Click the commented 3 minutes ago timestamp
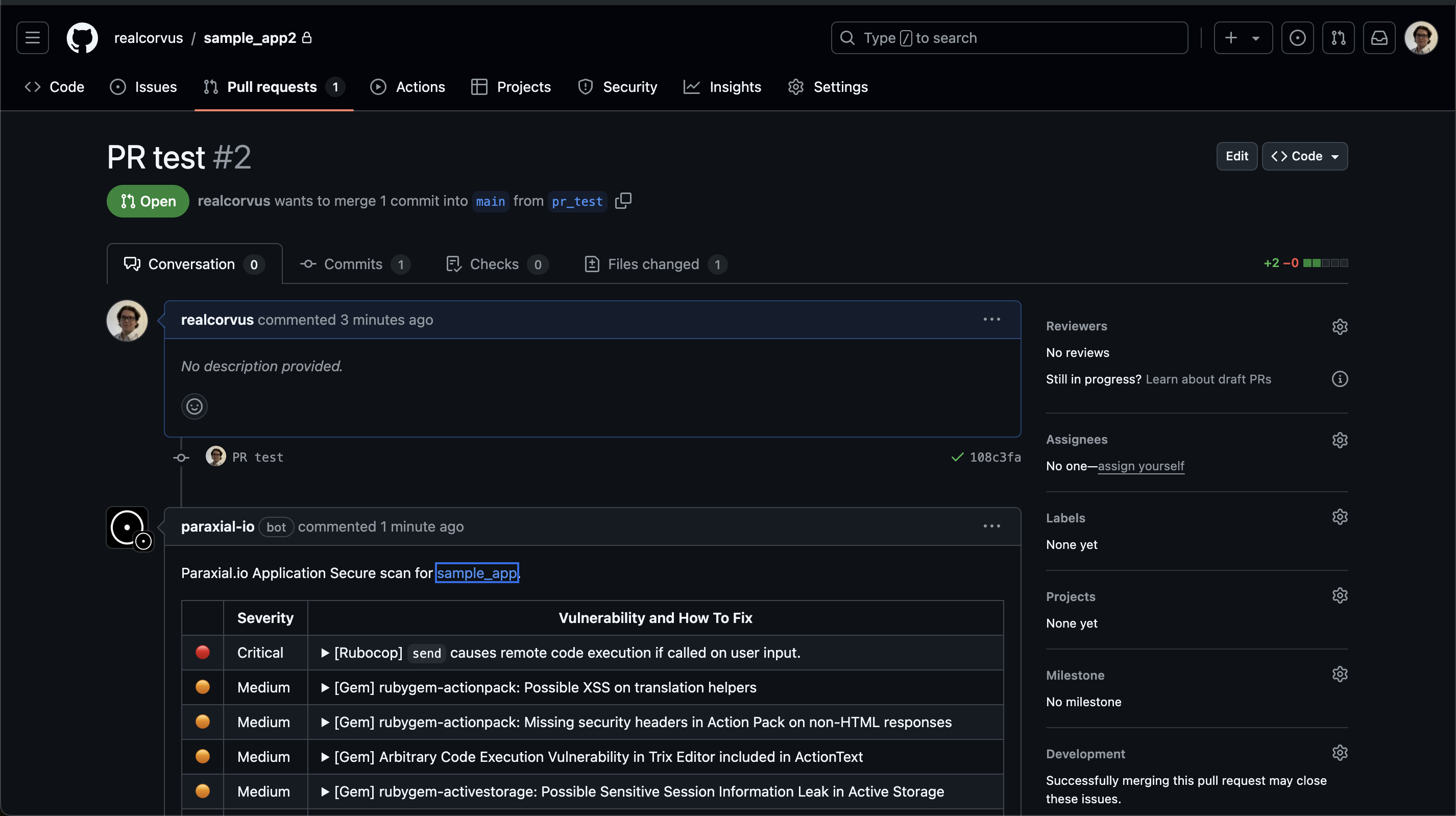This screenshot has height=816, width=1456. 386,320
